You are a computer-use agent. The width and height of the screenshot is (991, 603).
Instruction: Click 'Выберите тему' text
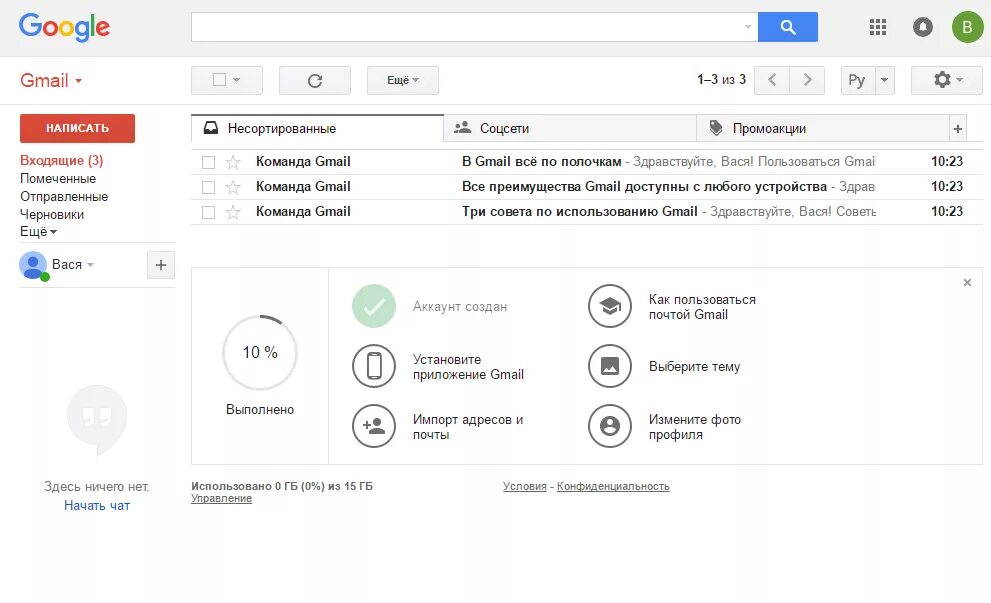pos(694,367)
